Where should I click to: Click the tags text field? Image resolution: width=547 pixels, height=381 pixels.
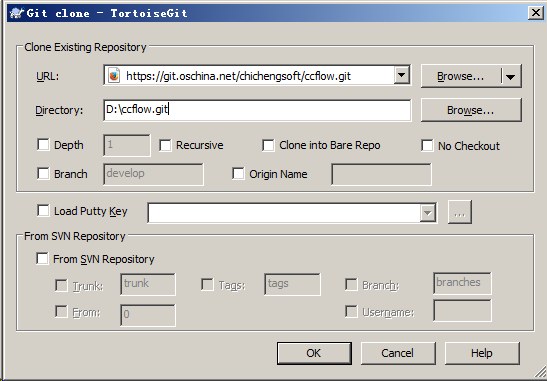pyautogui.click(x=292, y=284)
